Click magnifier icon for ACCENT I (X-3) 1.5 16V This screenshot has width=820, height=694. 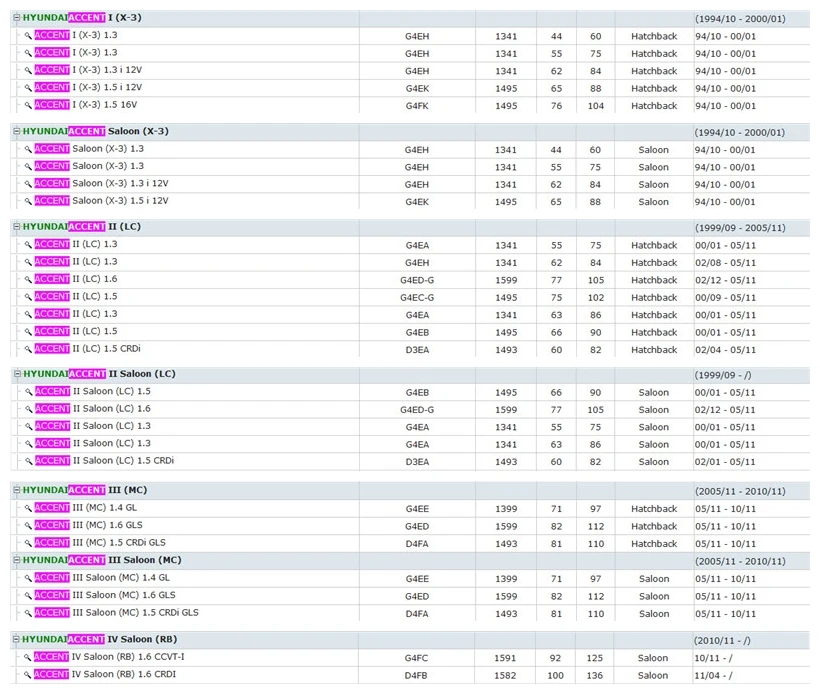click(28, 106)
